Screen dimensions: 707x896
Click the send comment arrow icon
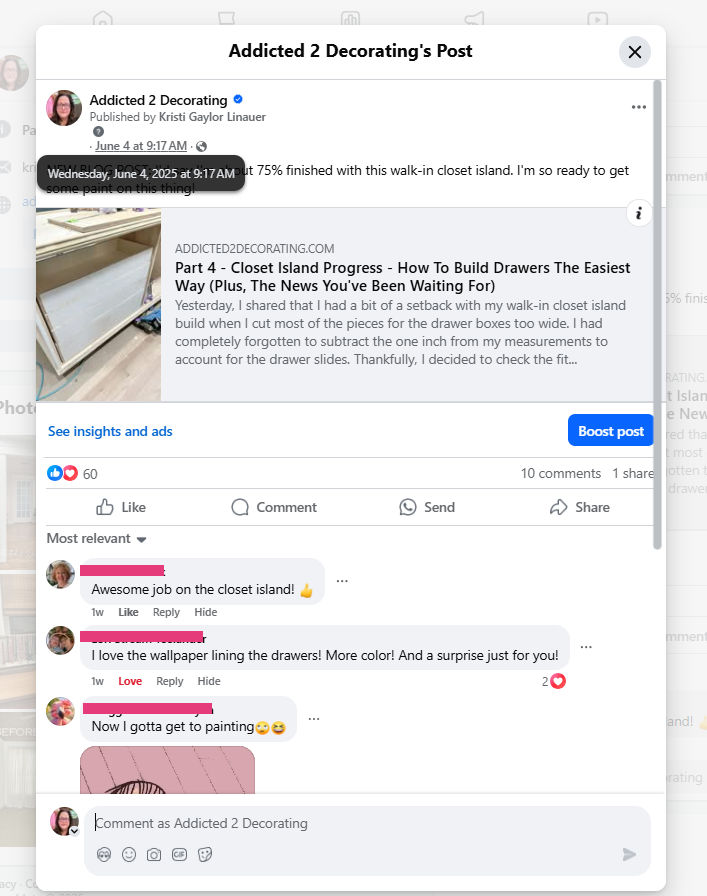coord(629,854)
